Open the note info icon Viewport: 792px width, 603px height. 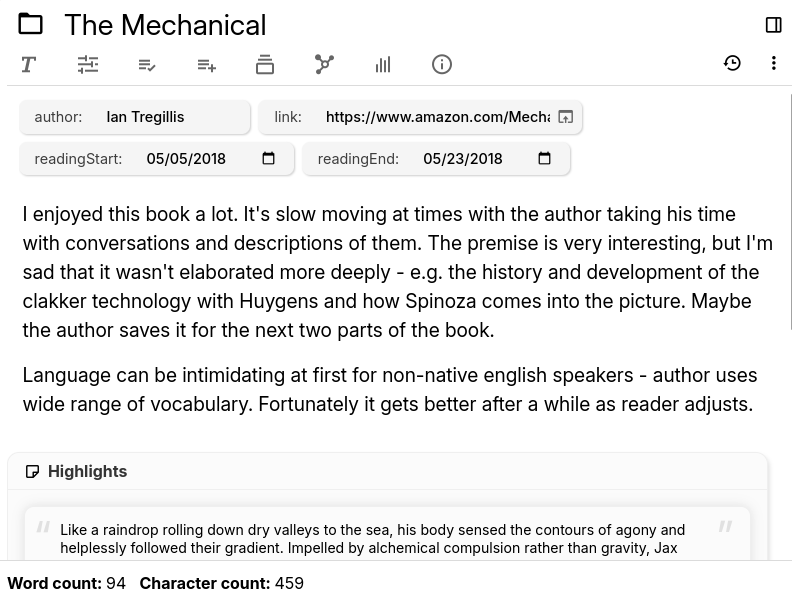click(442, 65)
